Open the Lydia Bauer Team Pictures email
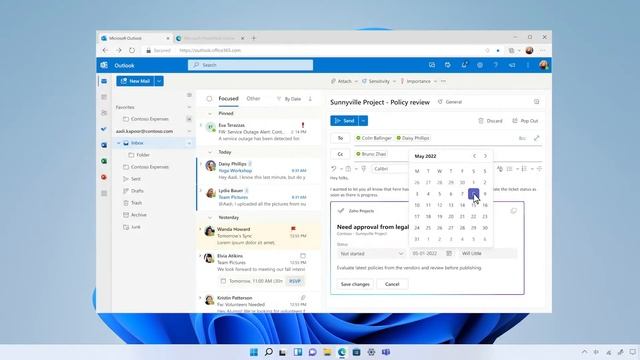The height and width of the screenshot is (360, 640). 258,197
